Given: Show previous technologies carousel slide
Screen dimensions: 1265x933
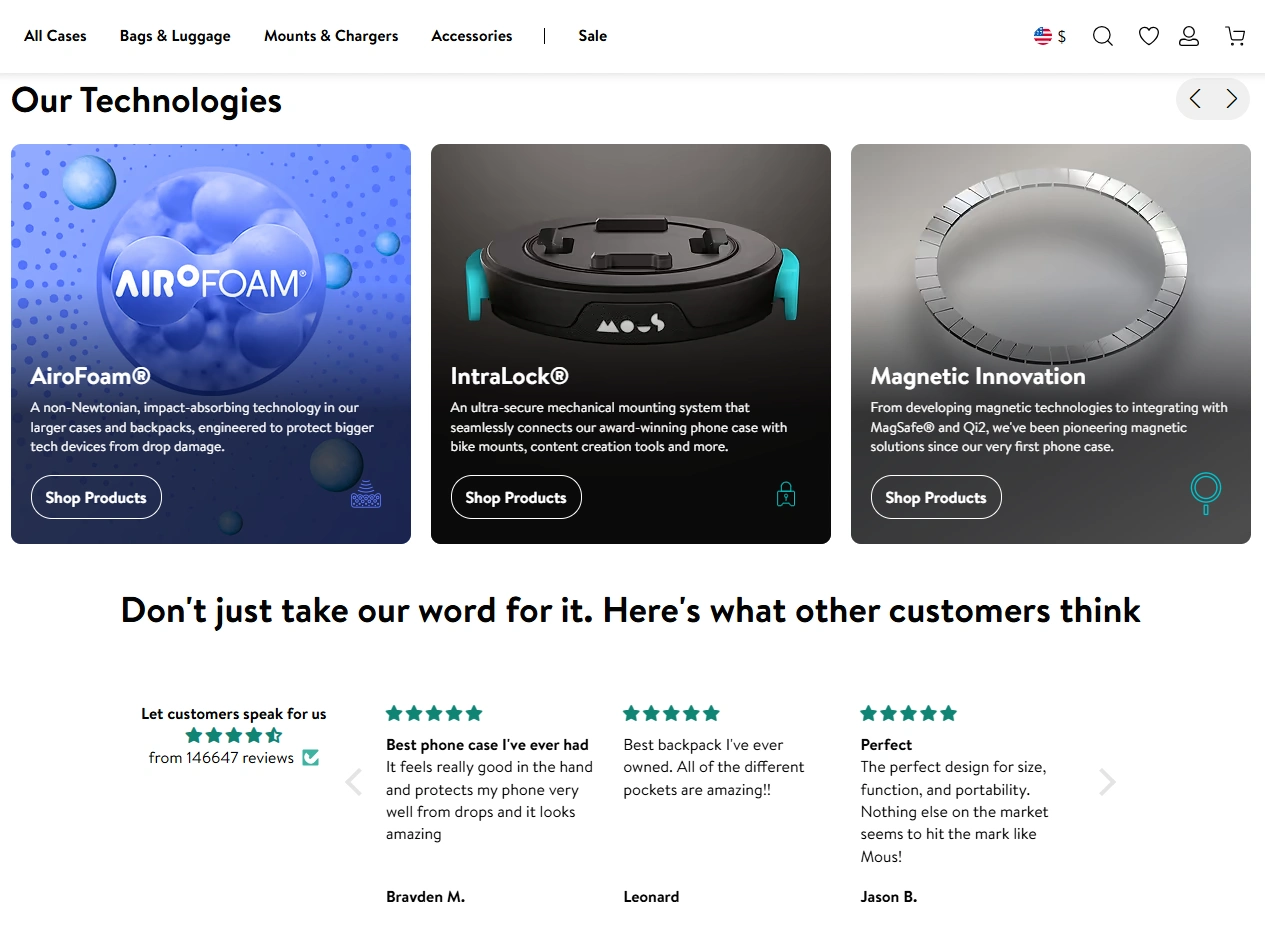Looking at the screenshot, I should pos(1195,99).
